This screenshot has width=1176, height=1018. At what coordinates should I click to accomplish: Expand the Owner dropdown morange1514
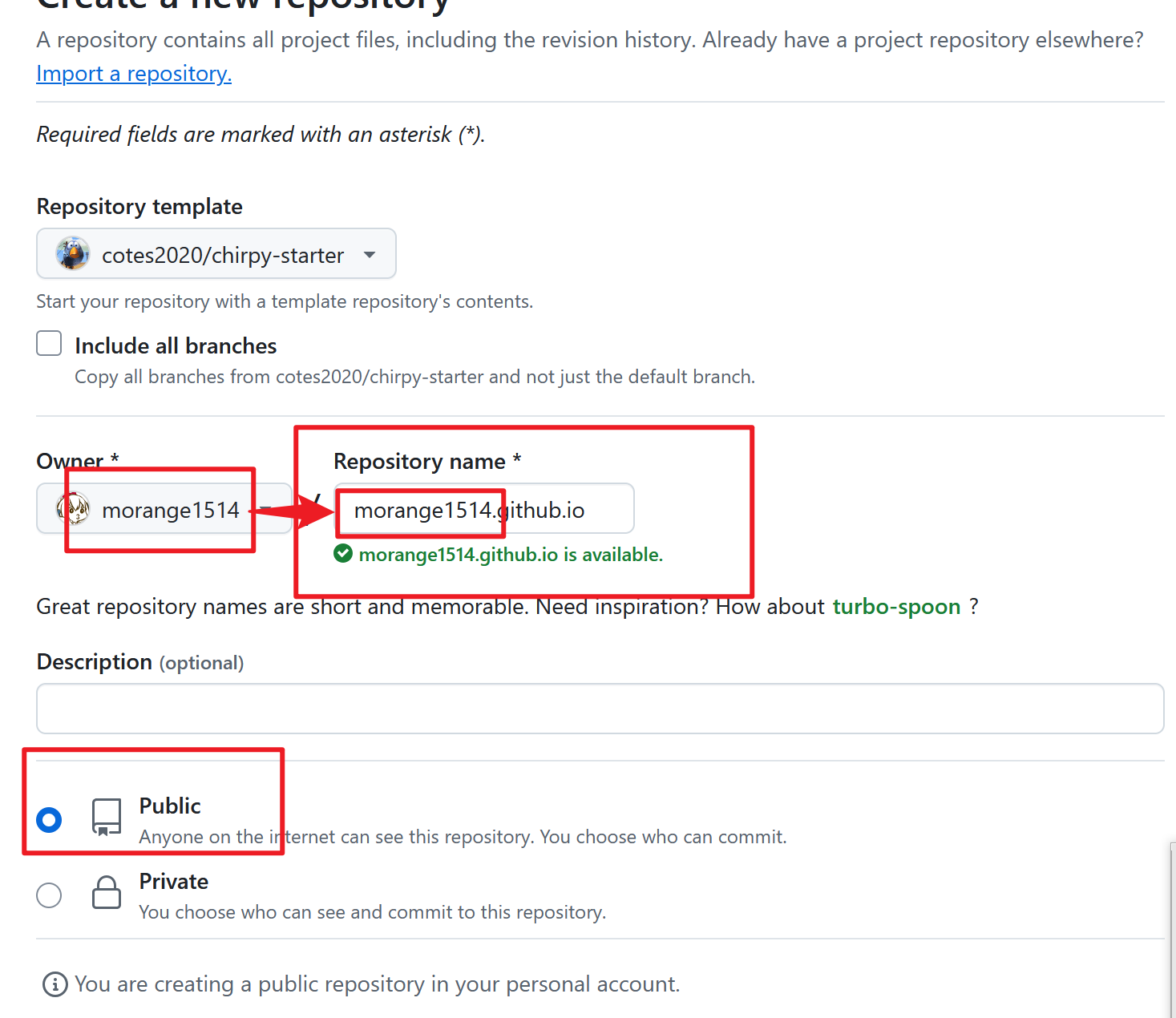click(164, 508)
